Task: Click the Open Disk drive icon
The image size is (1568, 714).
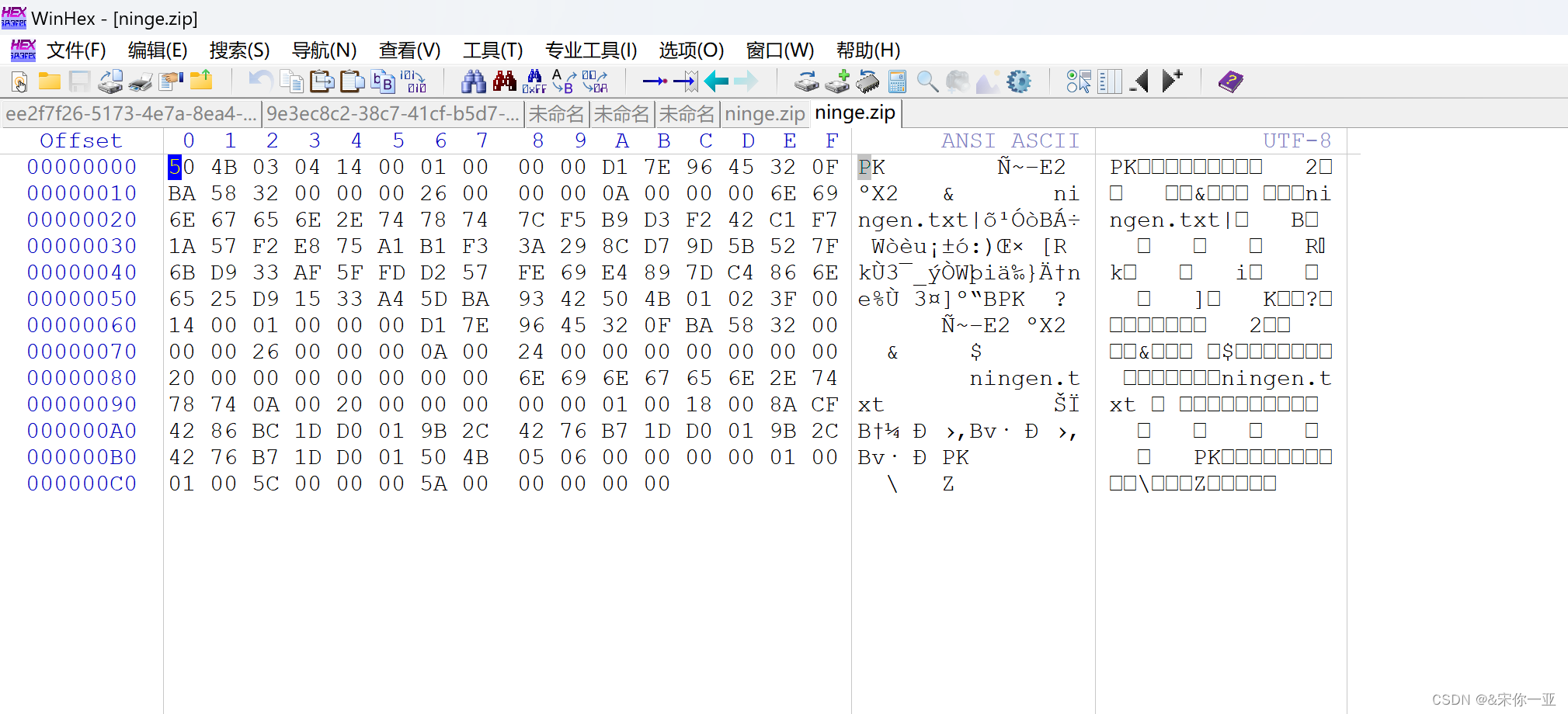Action: (806, 81)
